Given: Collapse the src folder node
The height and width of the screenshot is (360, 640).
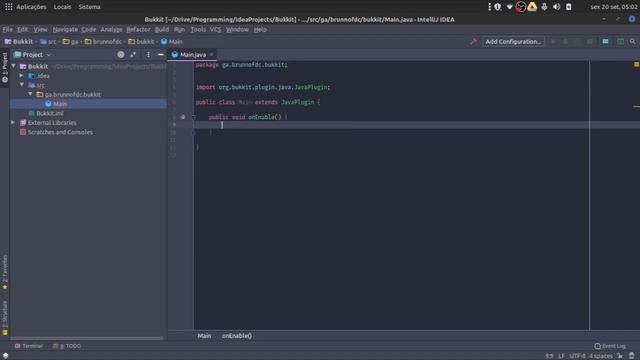Looking at the screenshot, I should tap(22, 85).
